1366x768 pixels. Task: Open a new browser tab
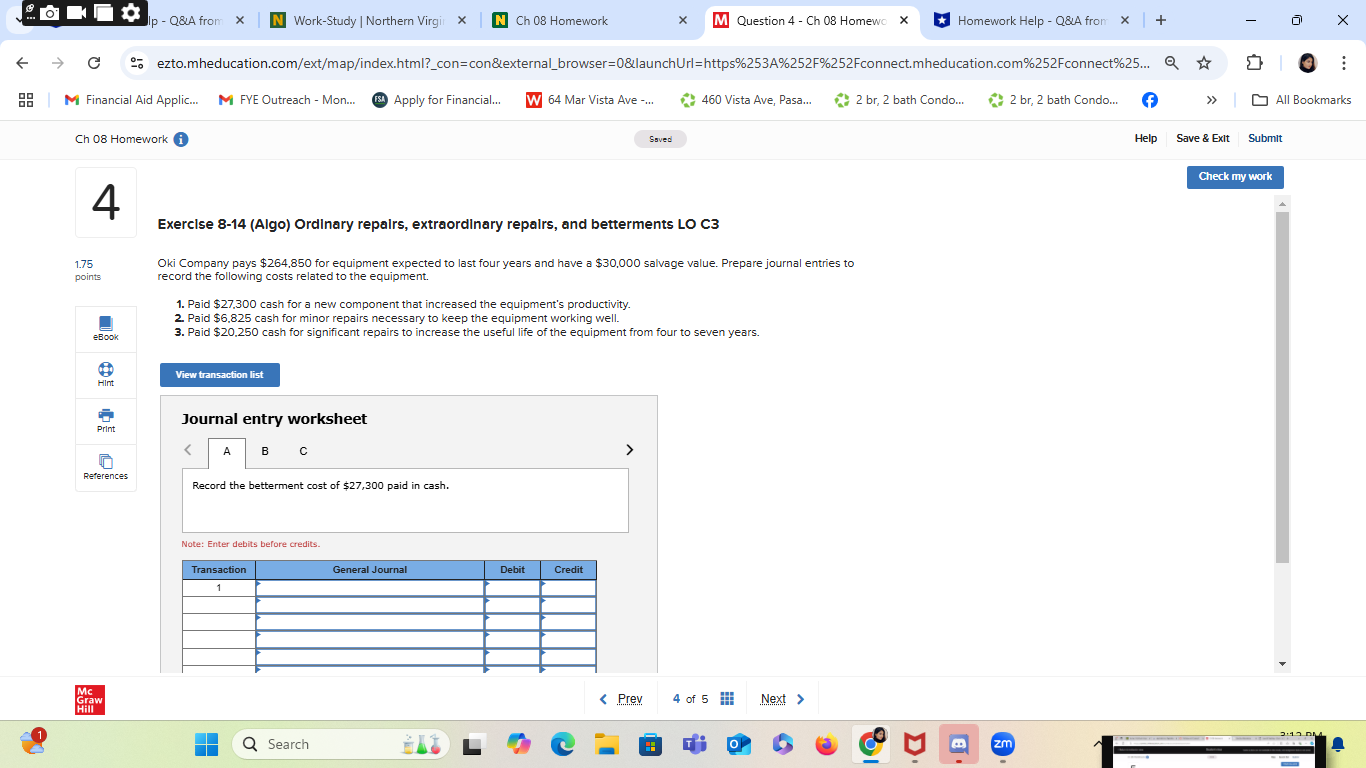[x=1160, y=20]
